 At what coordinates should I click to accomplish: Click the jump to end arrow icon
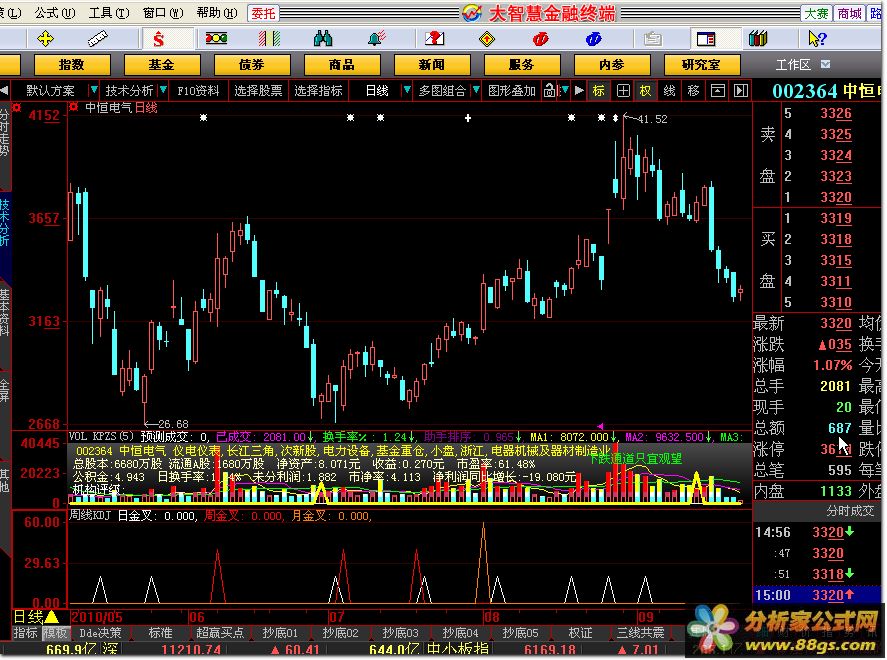coord(740,90)
